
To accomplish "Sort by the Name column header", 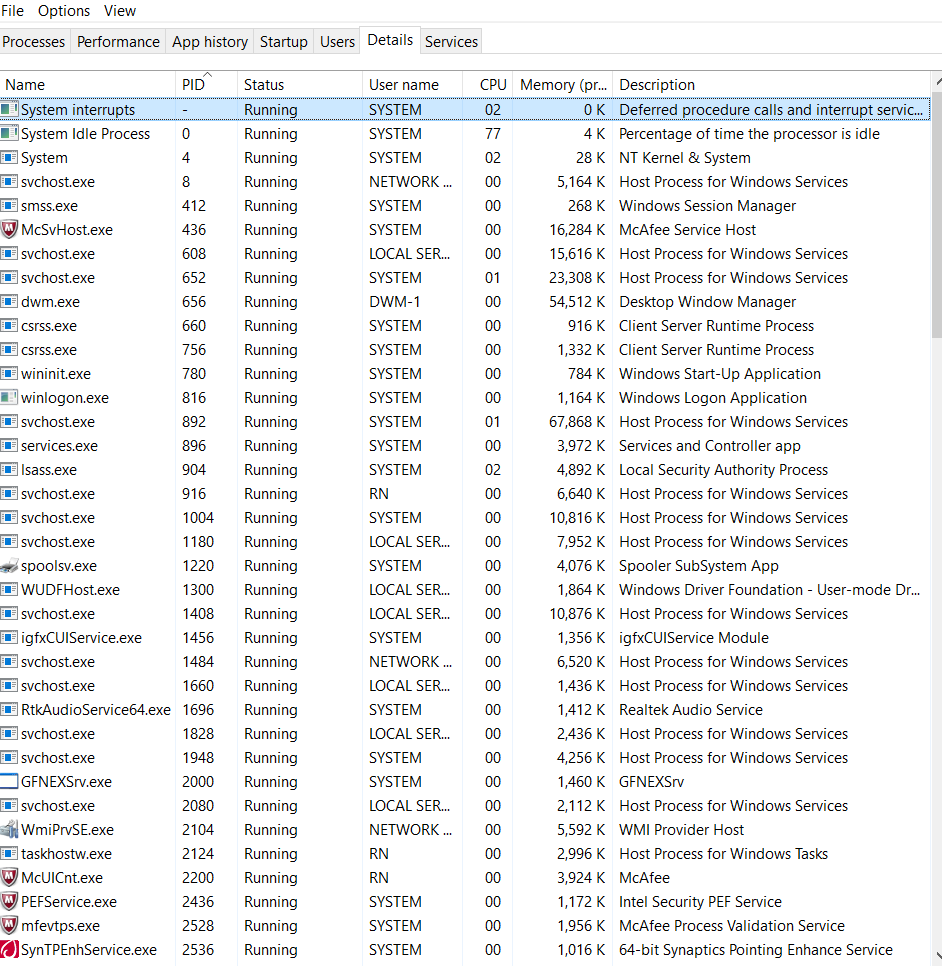I will point(87,84).
